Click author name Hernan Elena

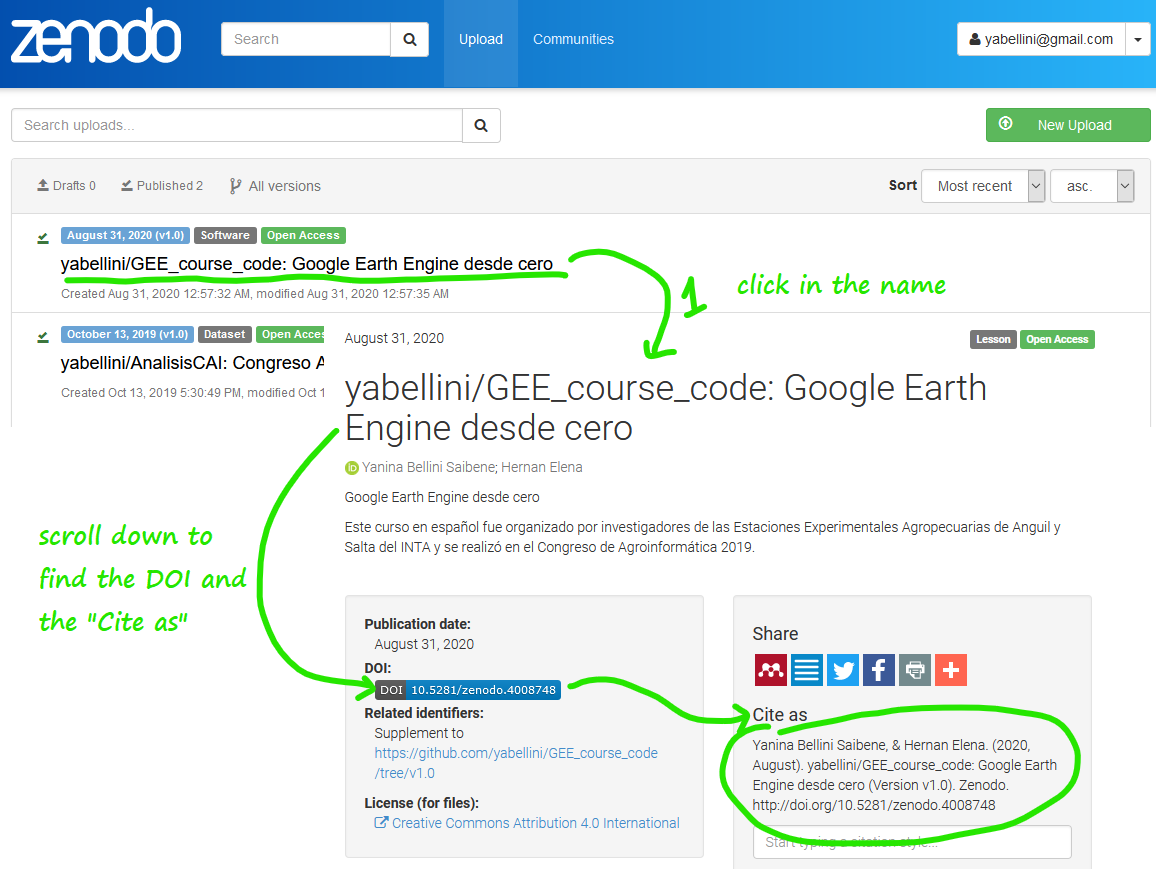point(542,467)
